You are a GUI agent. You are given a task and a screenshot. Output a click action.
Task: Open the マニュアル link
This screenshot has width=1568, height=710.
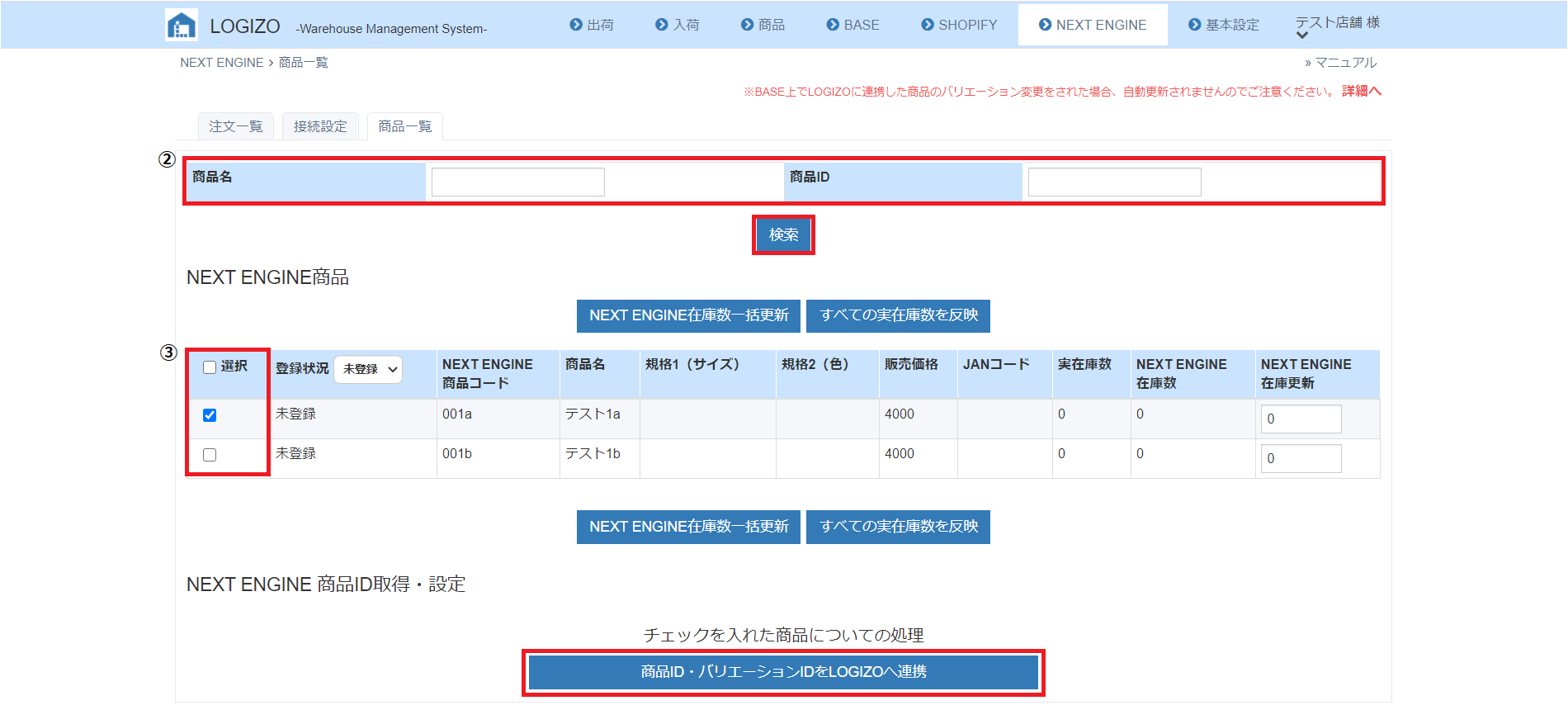[x=1341, y=63]
